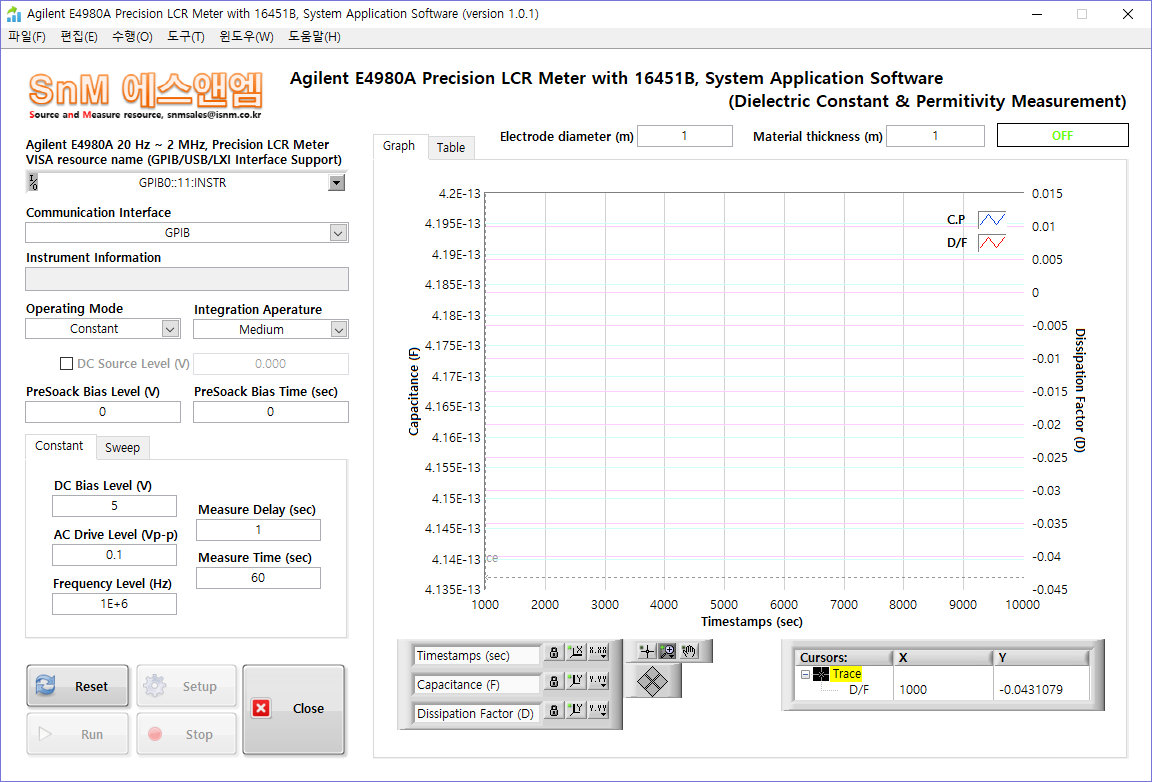Switch to the Table tab
This screenshot has width=1152, height=782.
tap(451, 148)
